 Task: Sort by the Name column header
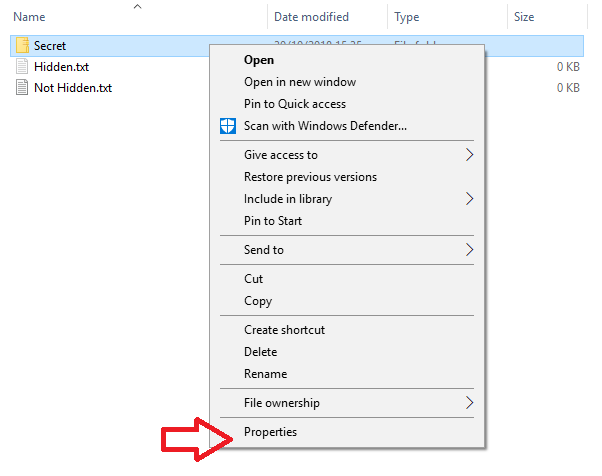point(30,17)
